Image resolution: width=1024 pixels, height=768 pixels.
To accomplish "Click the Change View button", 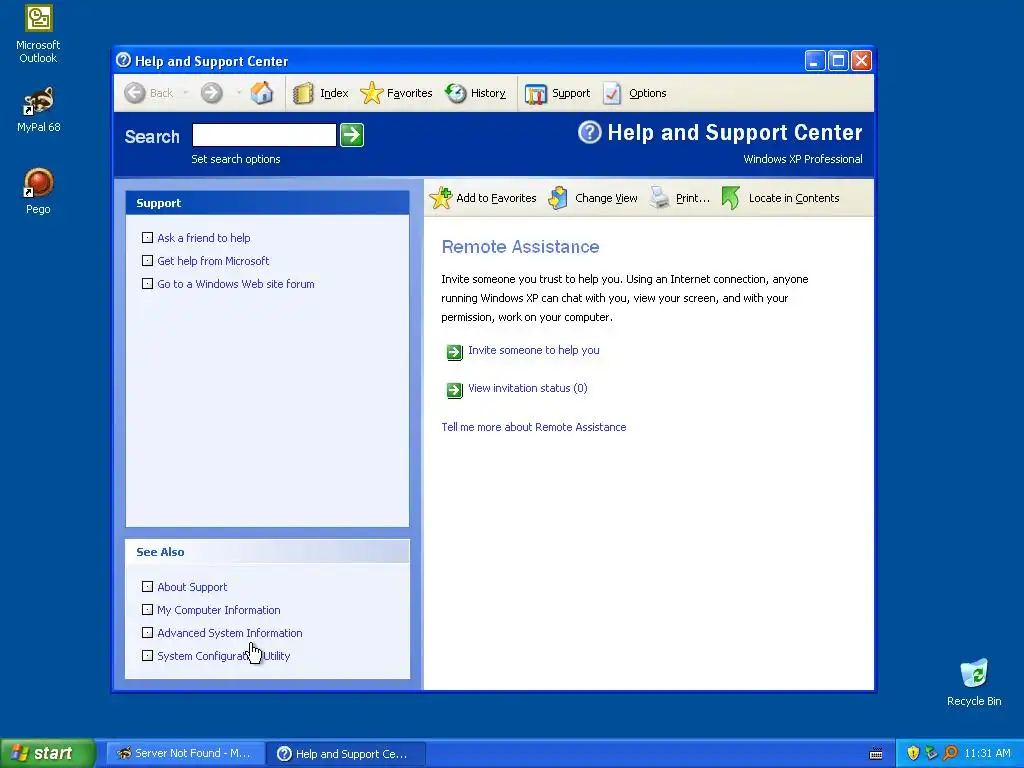I will point(592,198).
